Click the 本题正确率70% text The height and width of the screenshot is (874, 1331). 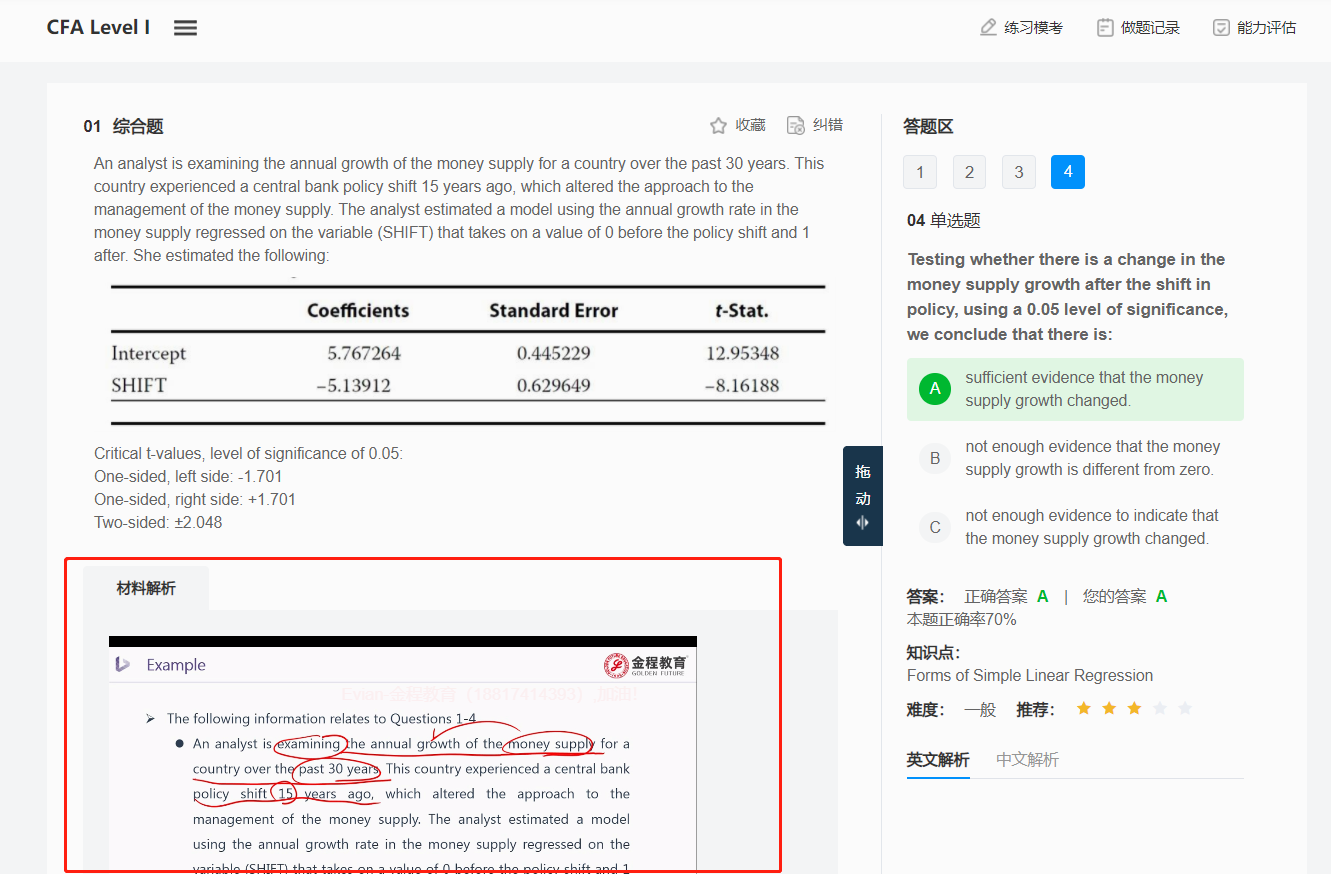[x=961, y=620]
